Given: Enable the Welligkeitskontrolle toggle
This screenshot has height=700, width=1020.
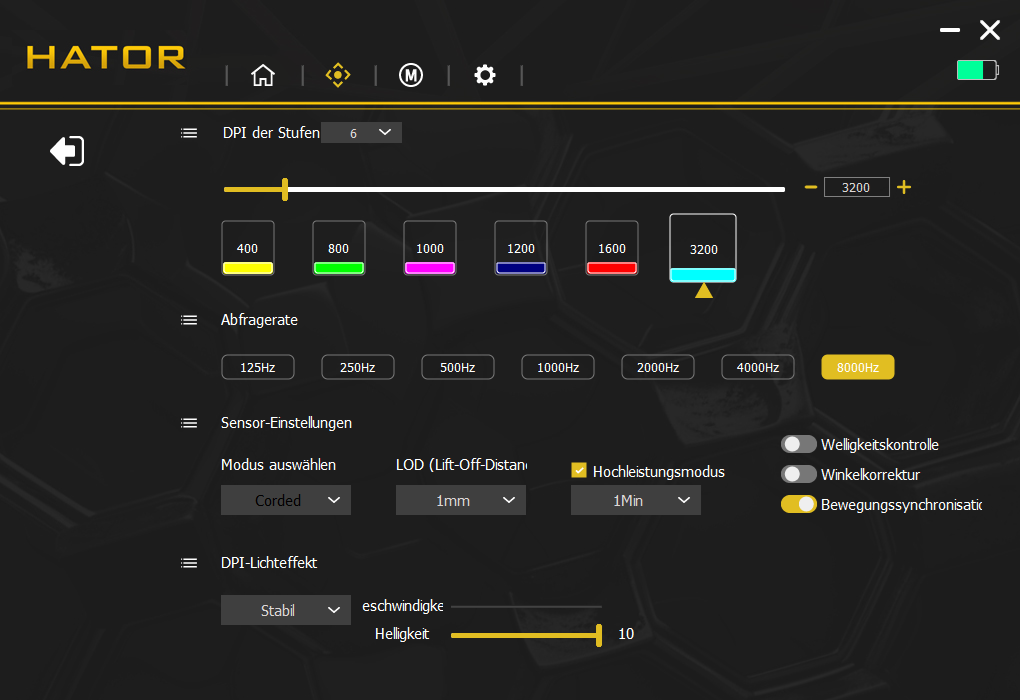Looking at the screenshot, I should pyautogui.click(x=799, y=445).
